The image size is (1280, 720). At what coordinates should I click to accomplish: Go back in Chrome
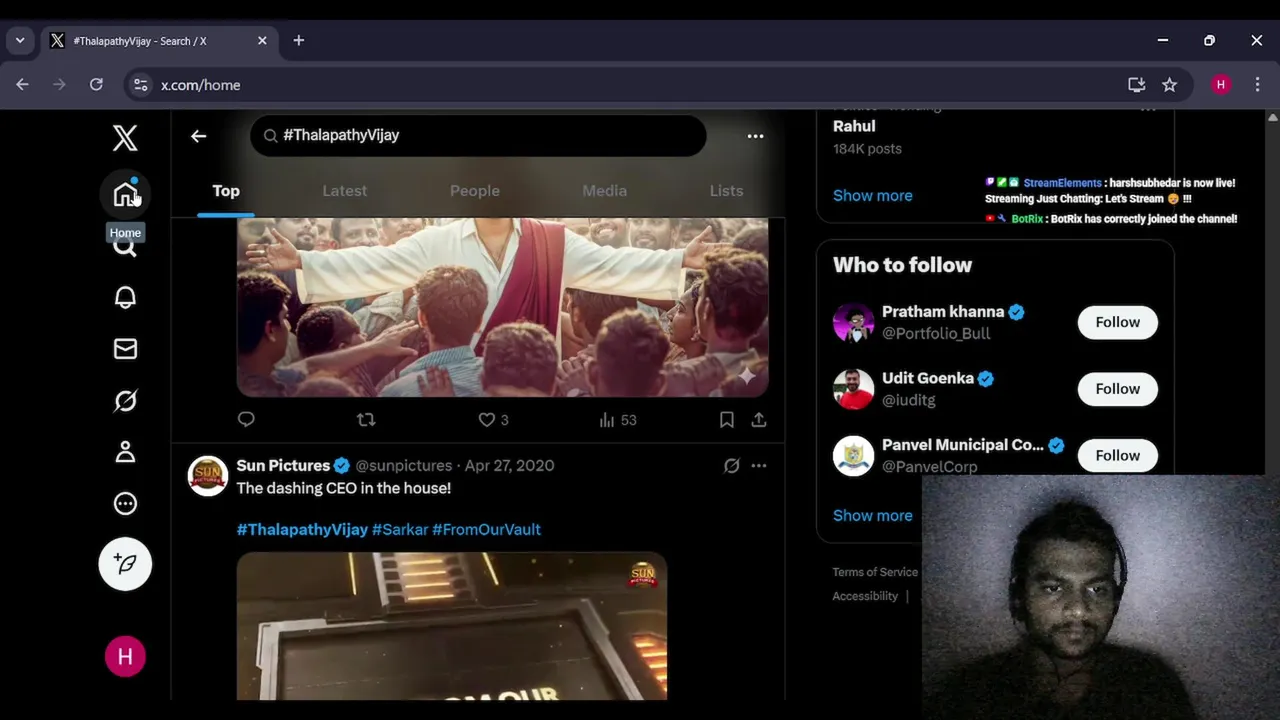pos(22,85)
